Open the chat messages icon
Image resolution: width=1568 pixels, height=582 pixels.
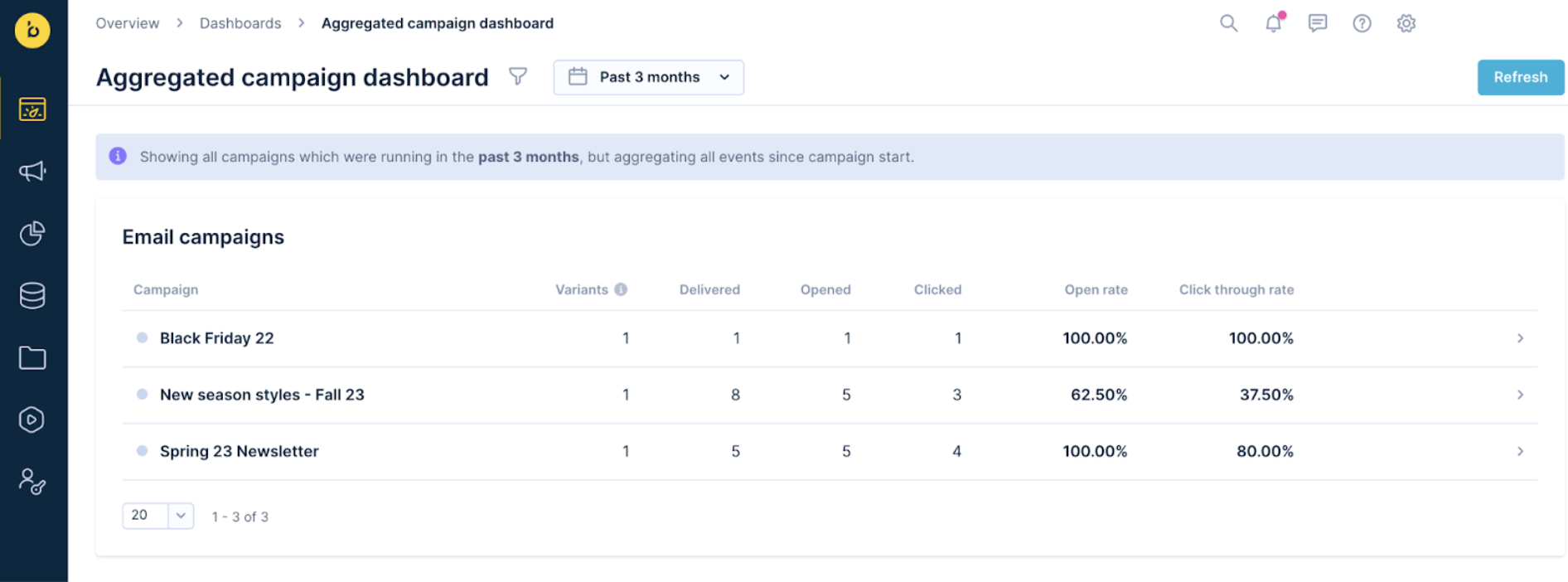point(1317,23)
